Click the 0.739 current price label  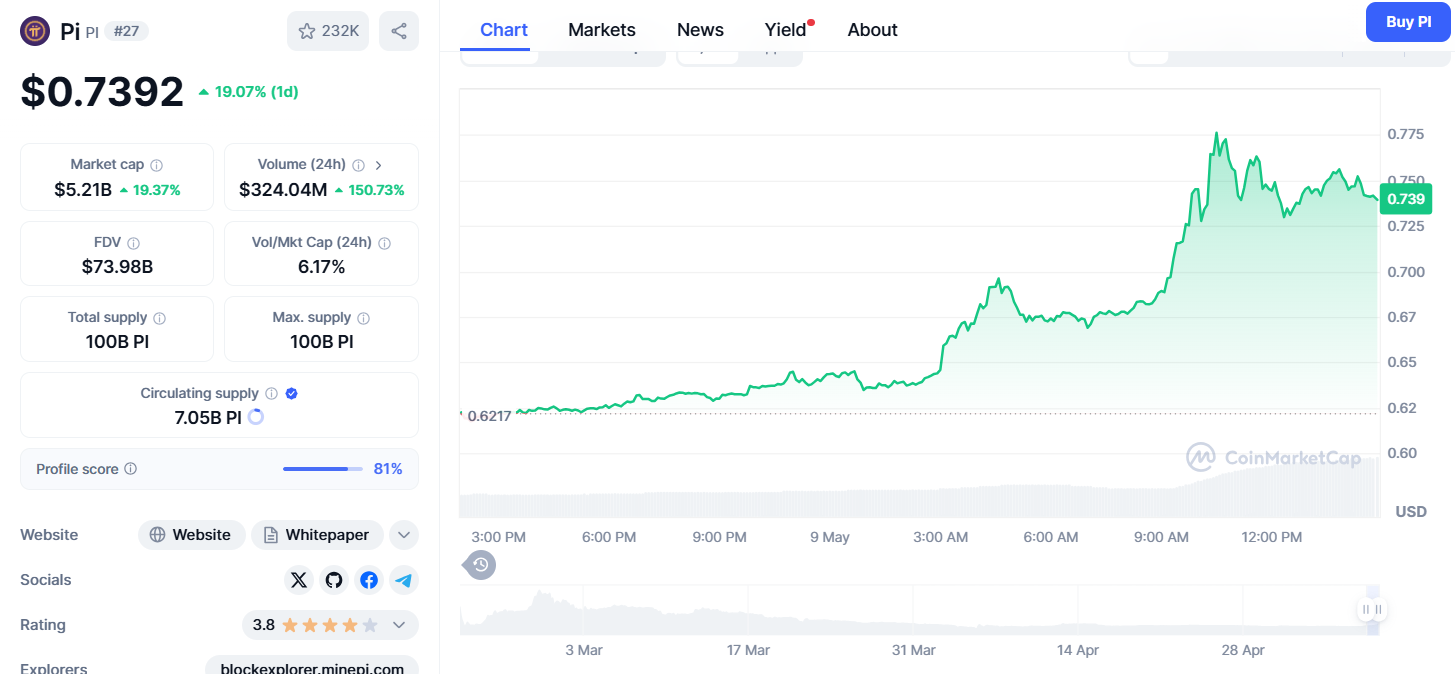pyautogui.click(x=1406, y=199)
